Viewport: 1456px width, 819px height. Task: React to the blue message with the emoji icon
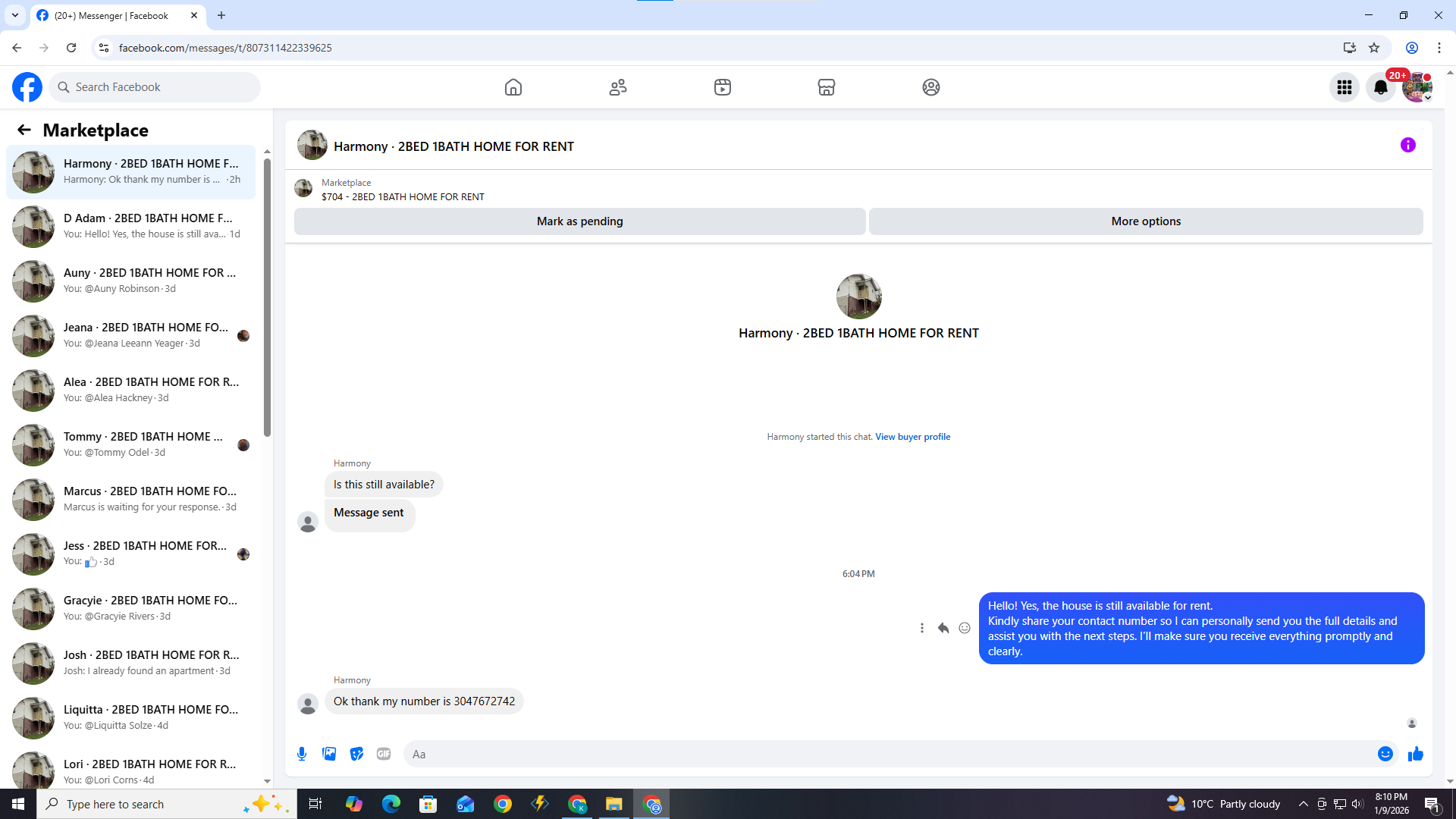pos(965,628)
